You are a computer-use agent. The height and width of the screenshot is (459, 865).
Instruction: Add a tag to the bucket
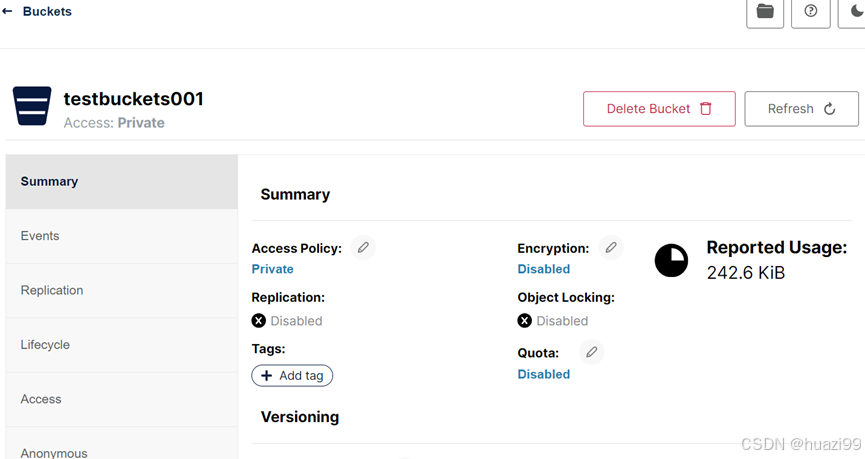292,376
